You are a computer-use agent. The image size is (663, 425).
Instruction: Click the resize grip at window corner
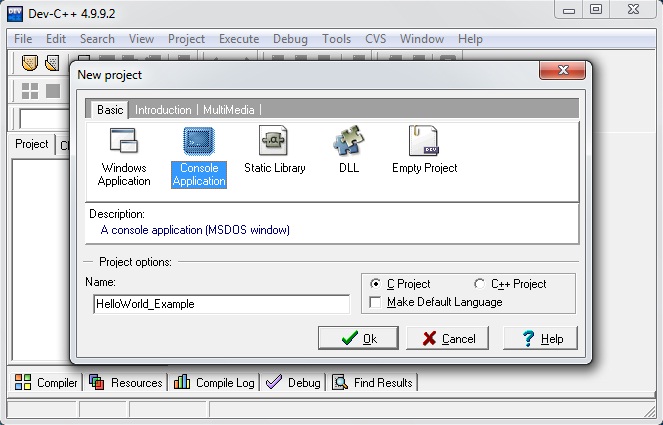click(x=649, y=411)
